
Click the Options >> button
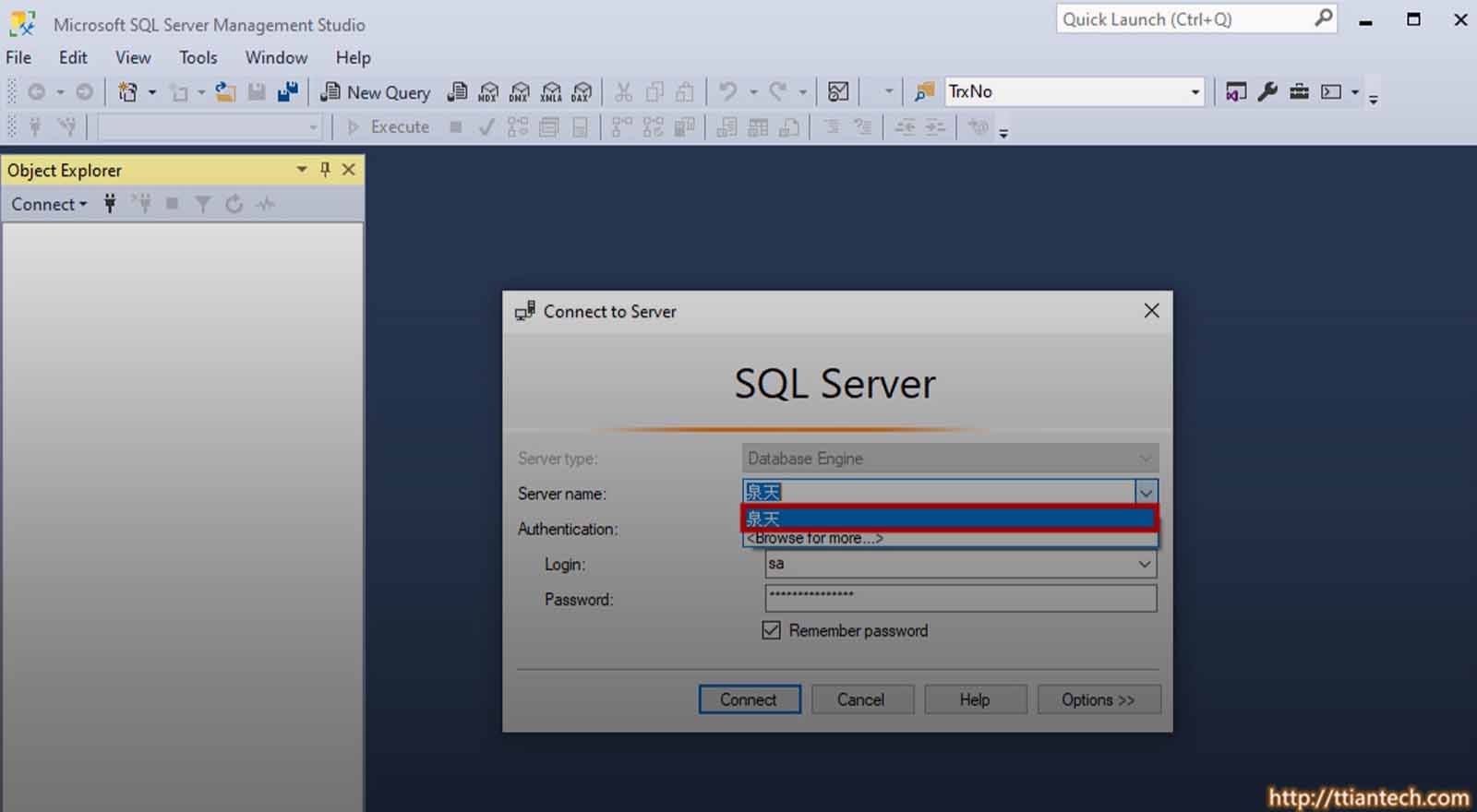(x=1099, y=699)
